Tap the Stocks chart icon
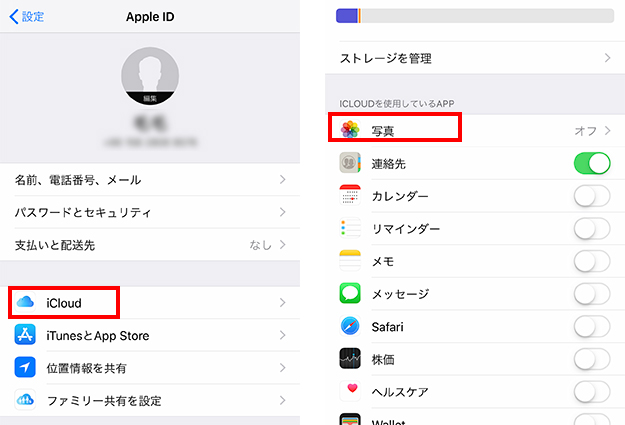 tap(350, 358)
